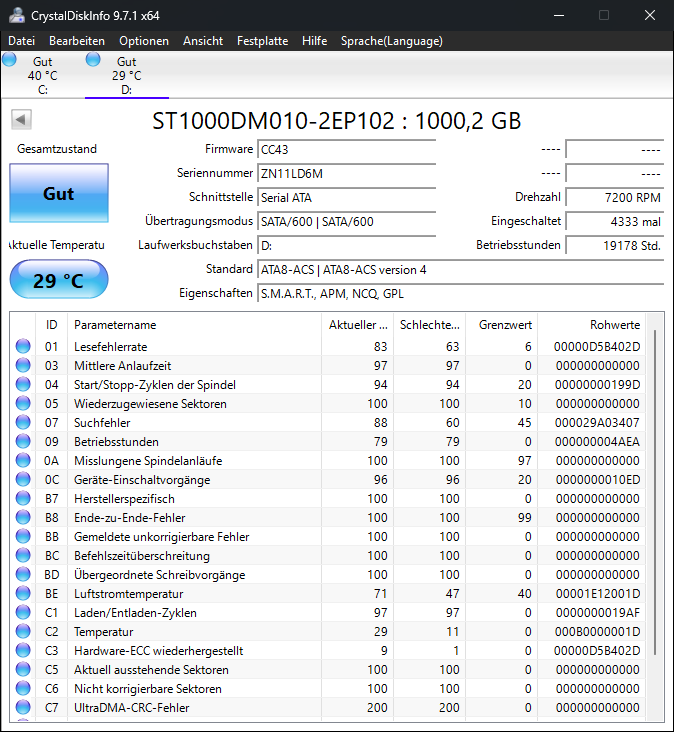Click status icon for Übergeordnete Schreibvorgänge row

pyautogui.click(x=23, y=575)
